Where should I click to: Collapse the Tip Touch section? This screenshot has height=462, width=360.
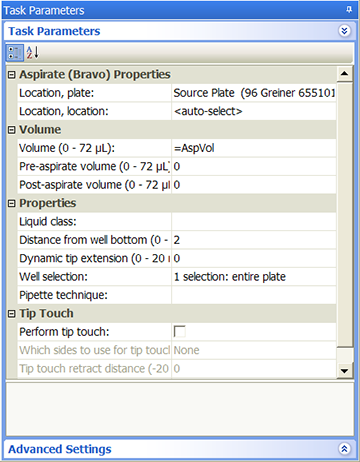click(12, 314)
